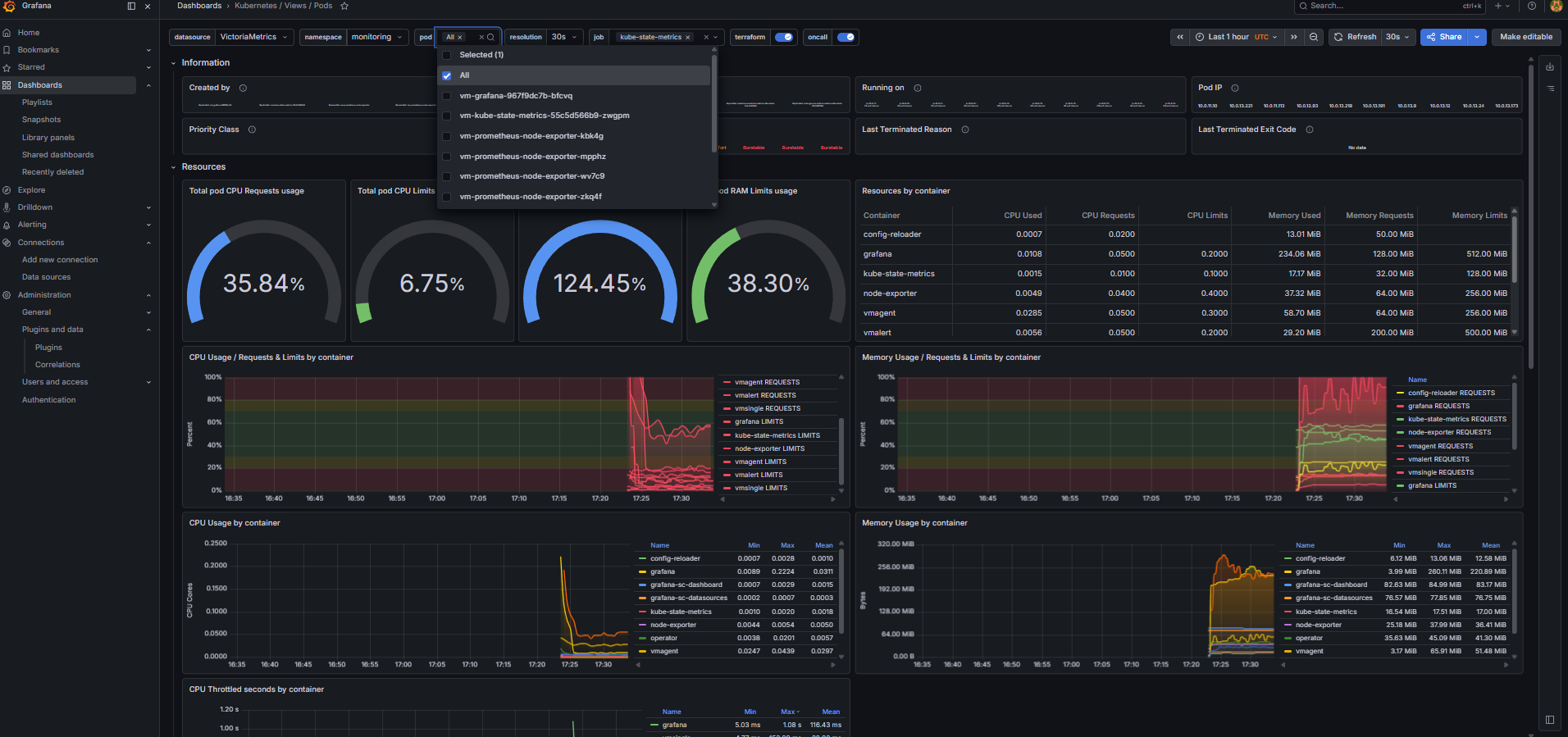Check pod vm-kube-state-metrics-55c5d566b9-zwgpm
The height and width of the screenshot is (737, 1568).
click(x=447, y=116)
